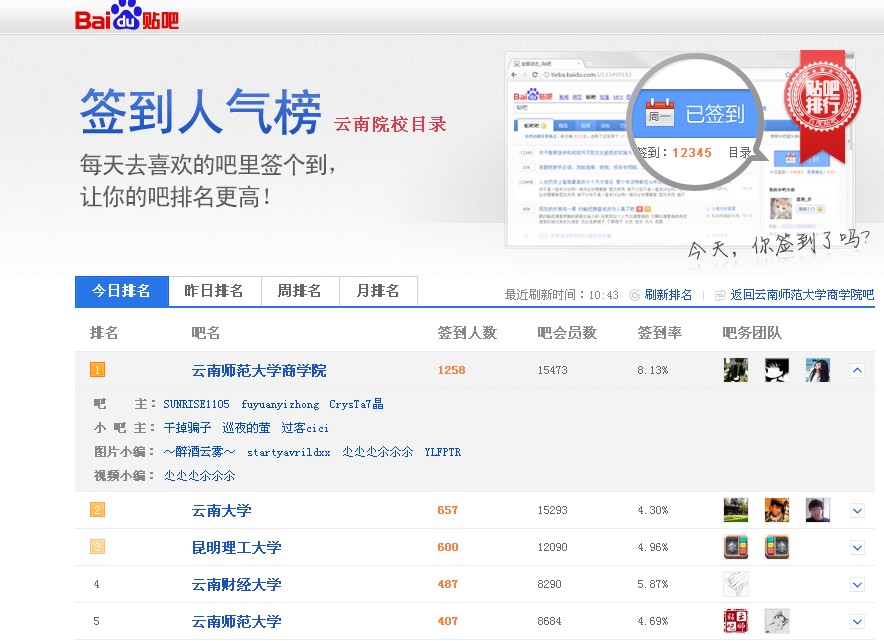Image resolution: width=884 pixels, height=641 pixels.
Task: Open image editor startyavrildxx profile
Action: click(289, 452)
